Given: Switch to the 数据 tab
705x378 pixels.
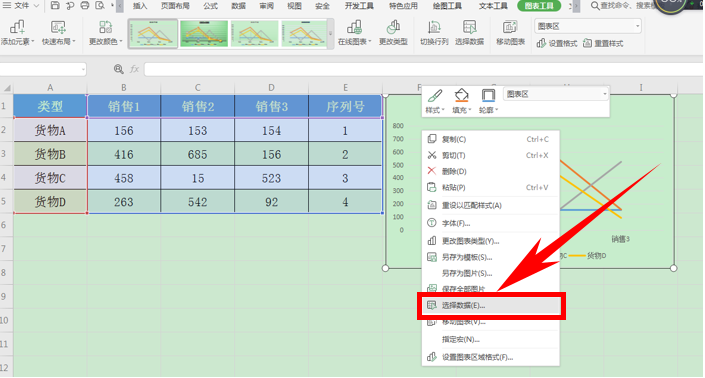Looking at the screenshot, I should tap(238, 6).
